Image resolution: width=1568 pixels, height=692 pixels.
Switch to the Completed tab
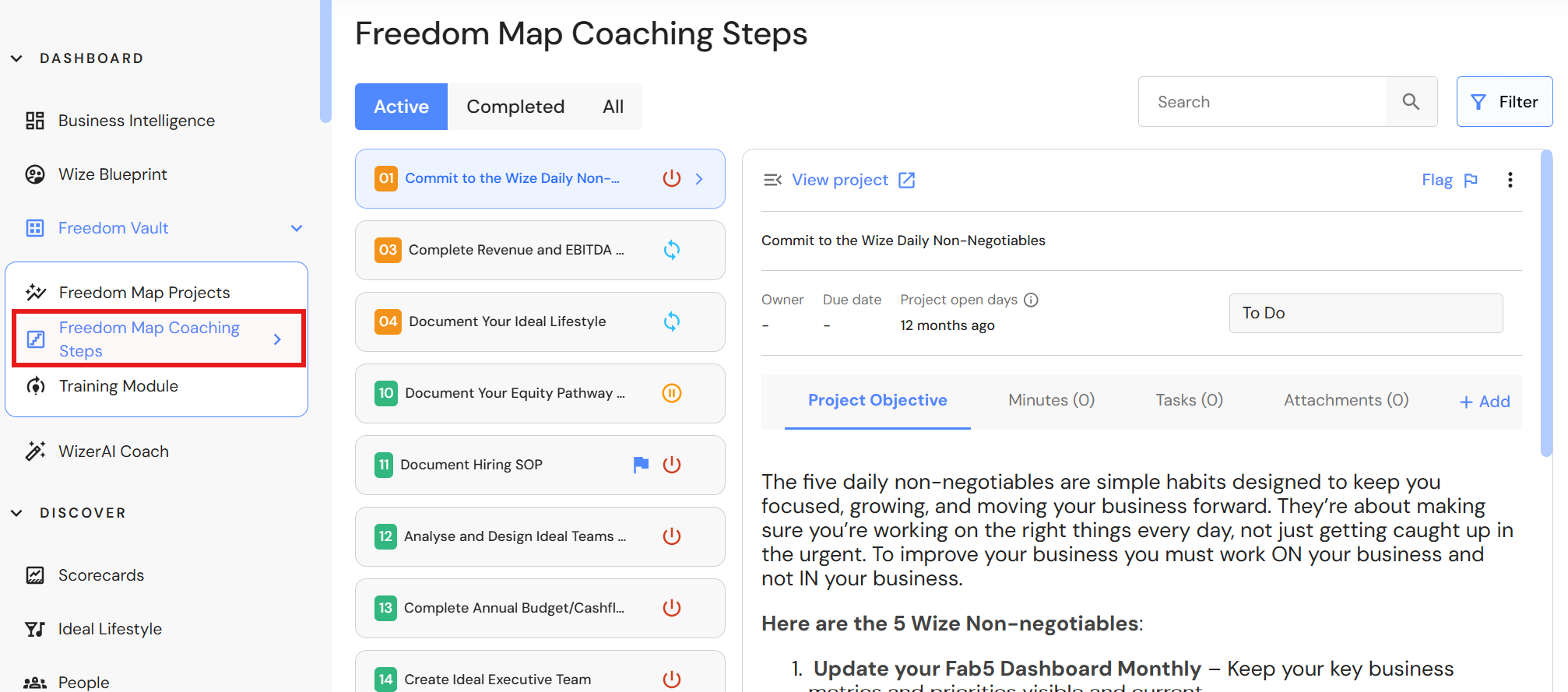(x=515, y=107)
